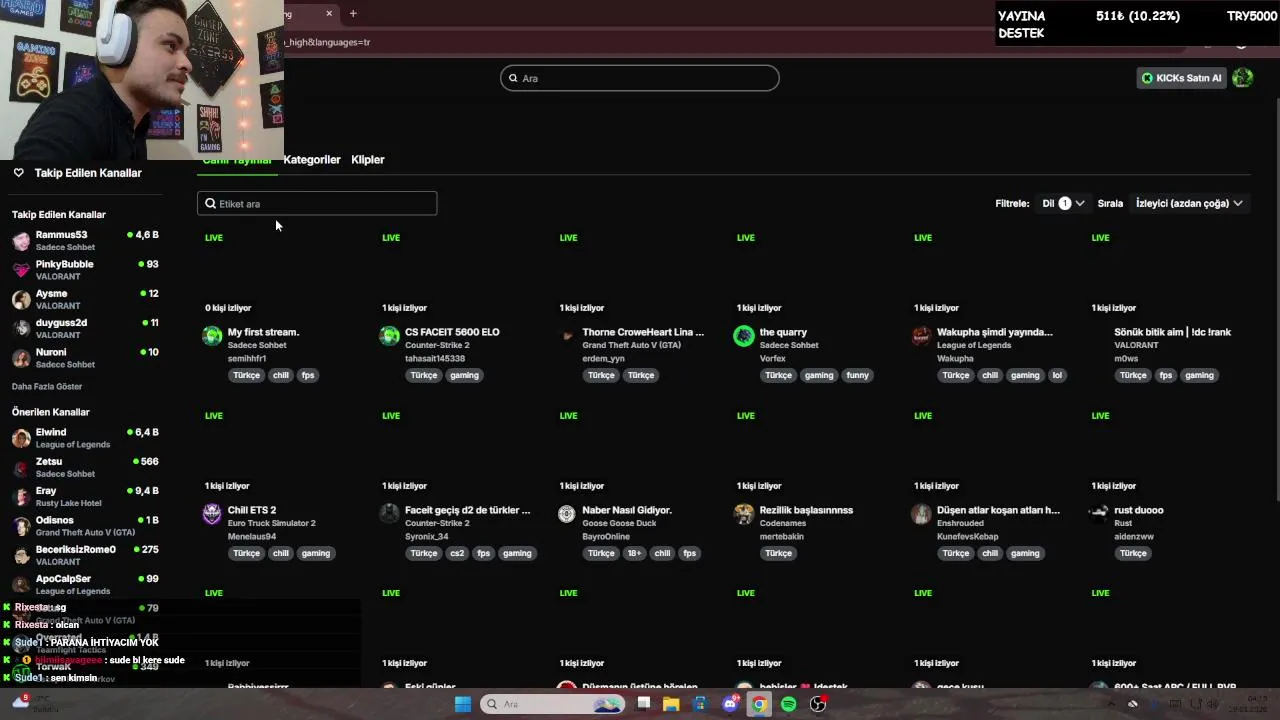Open KunefevsKebap channel avatar icon
1280x720 pixels.
921,514
